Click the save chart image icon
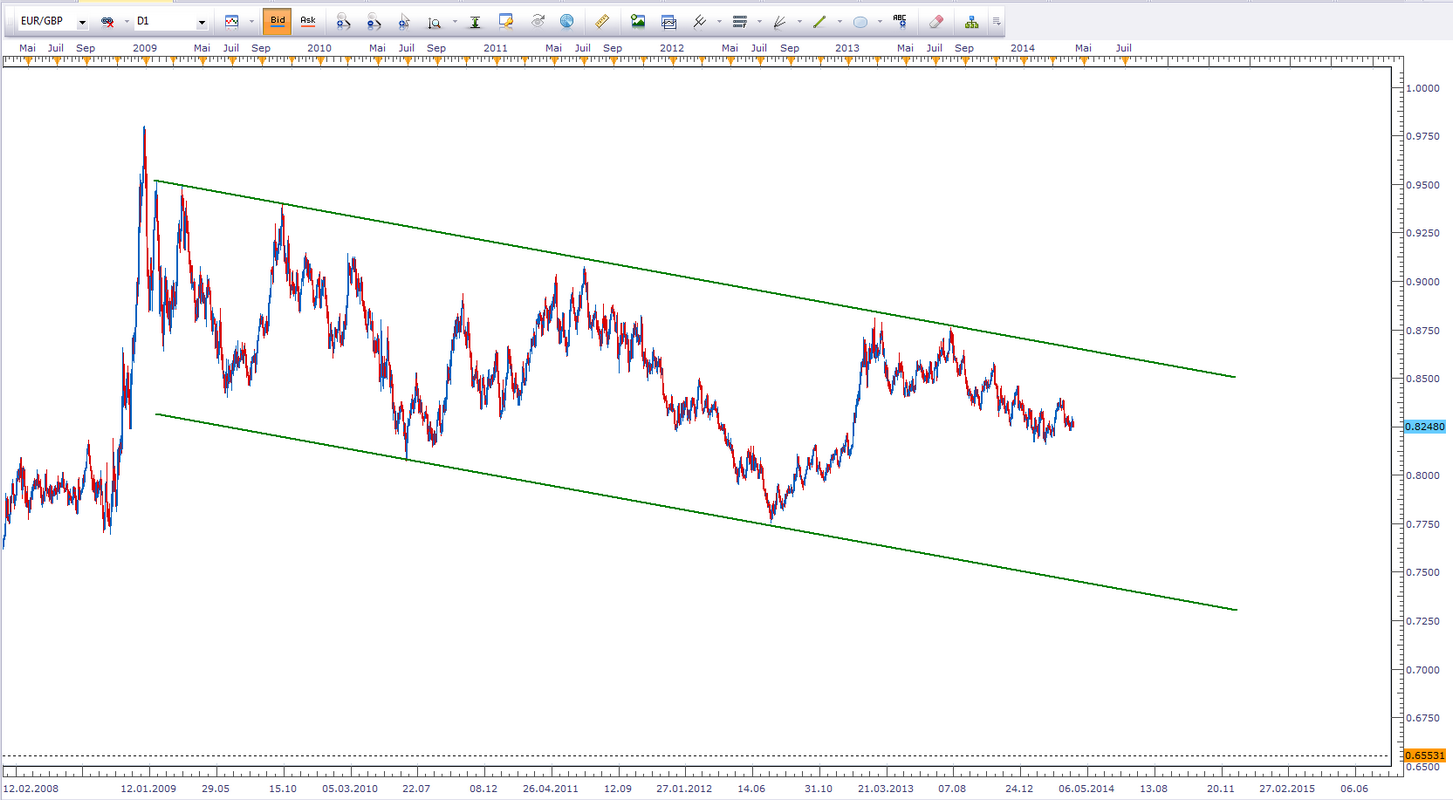This screenshot has height=800, width=1453. point(638,21)
